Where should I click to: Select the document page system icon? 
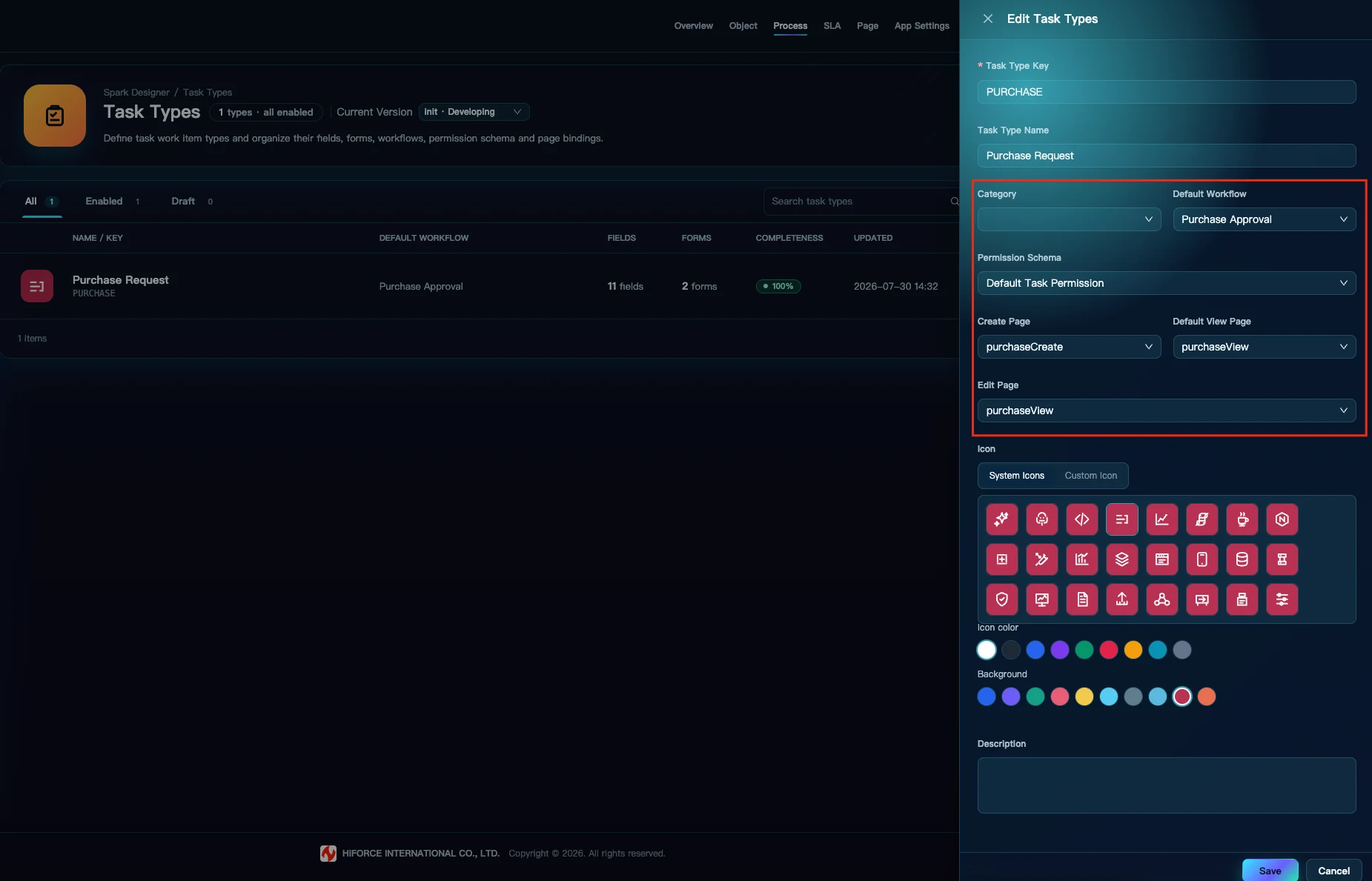click(x=1081, y=599)
